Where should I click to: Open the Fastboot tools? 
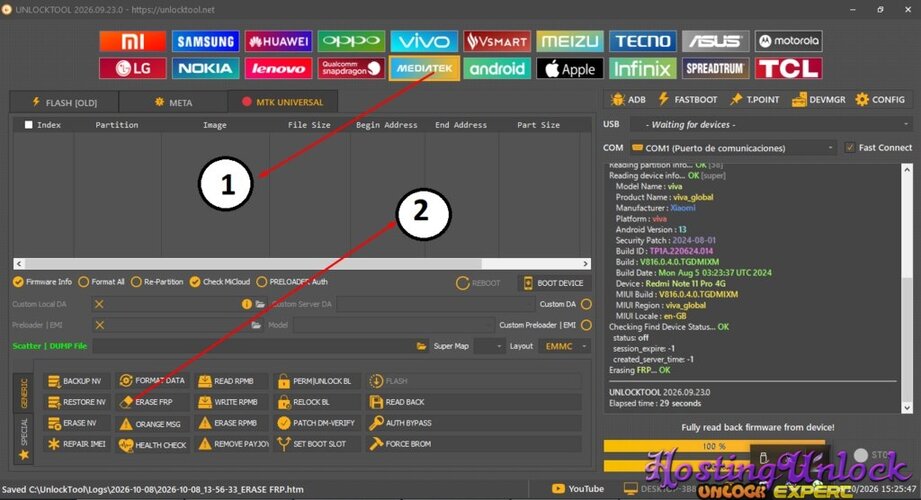coord(687,99)
